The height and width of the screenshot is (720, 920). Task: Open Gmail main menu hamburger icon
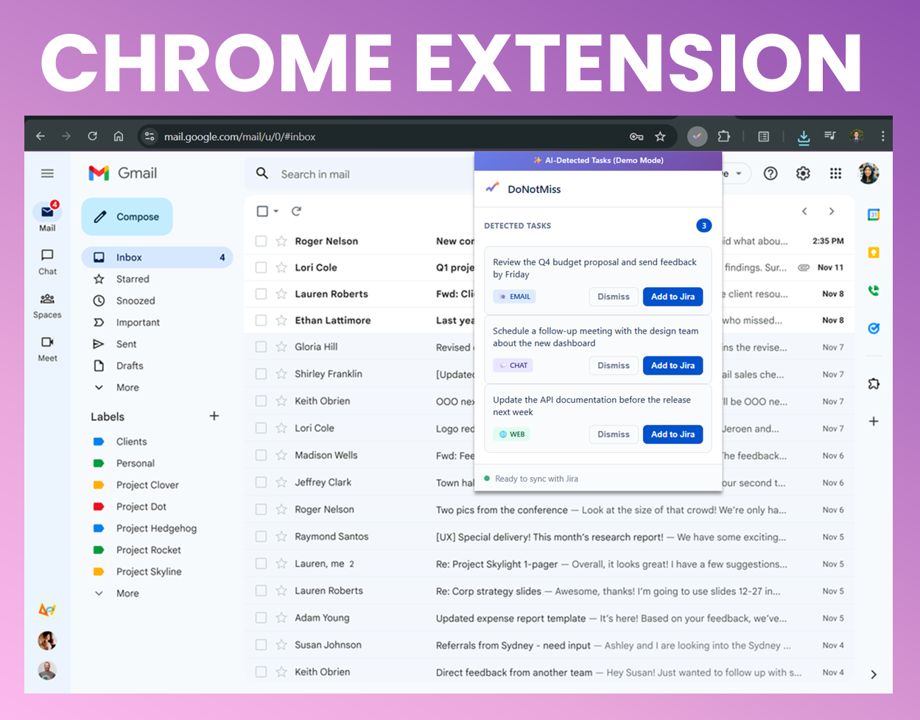[48, 173]
